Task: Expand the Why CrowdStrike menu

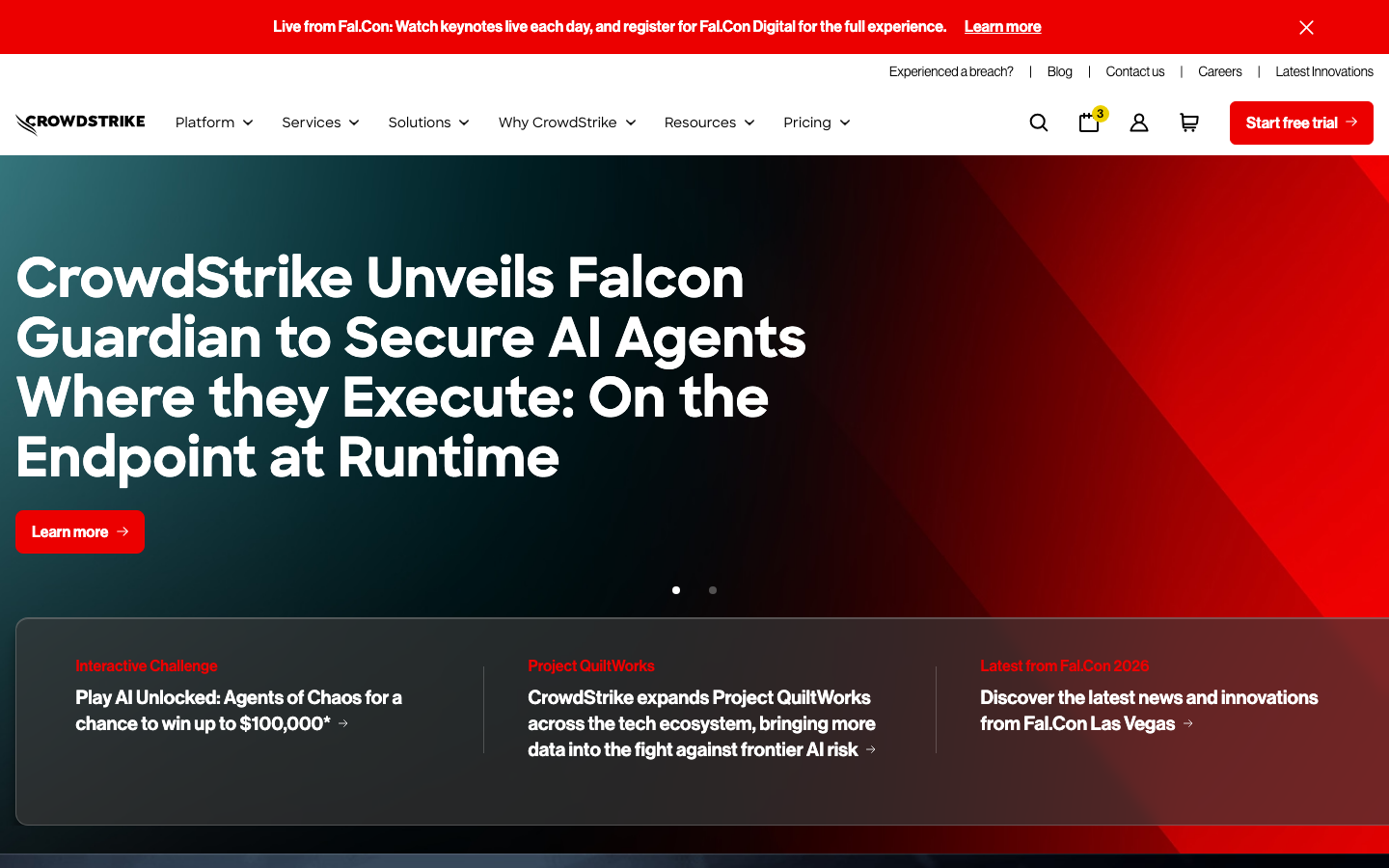Action: tap(567, 122)
